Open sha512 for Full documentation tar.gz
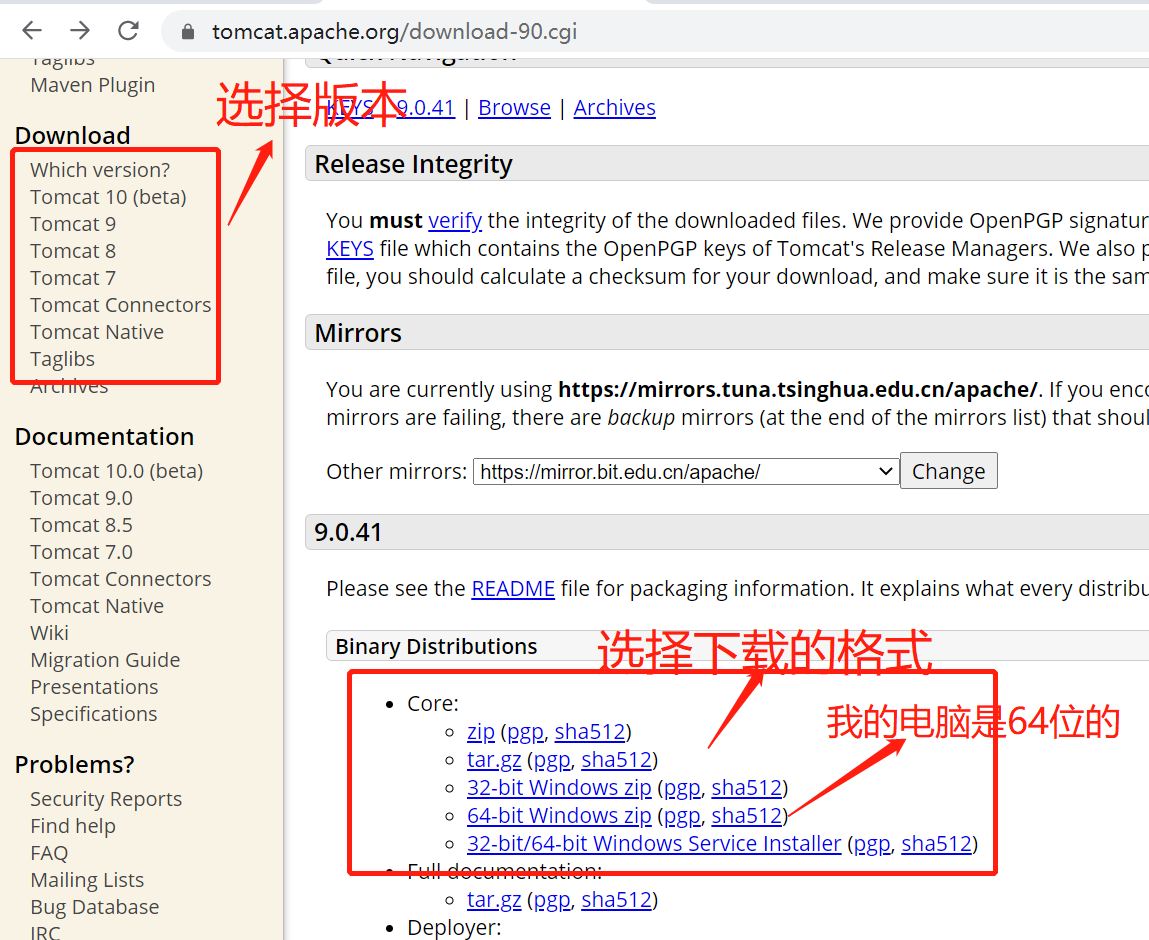The image size is (1149, 940). click(616, 900)
